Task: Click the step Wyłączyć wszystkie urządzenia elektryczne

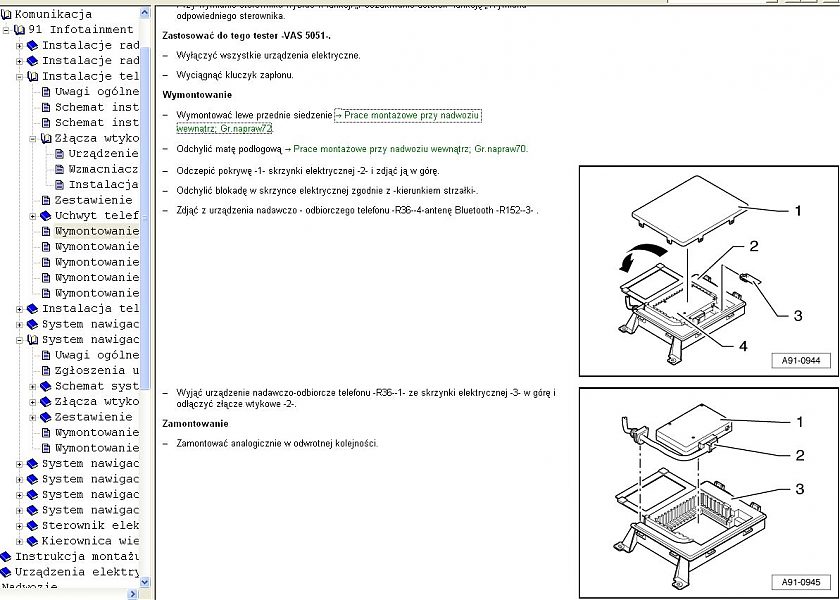Action: [x=268, y=56]
